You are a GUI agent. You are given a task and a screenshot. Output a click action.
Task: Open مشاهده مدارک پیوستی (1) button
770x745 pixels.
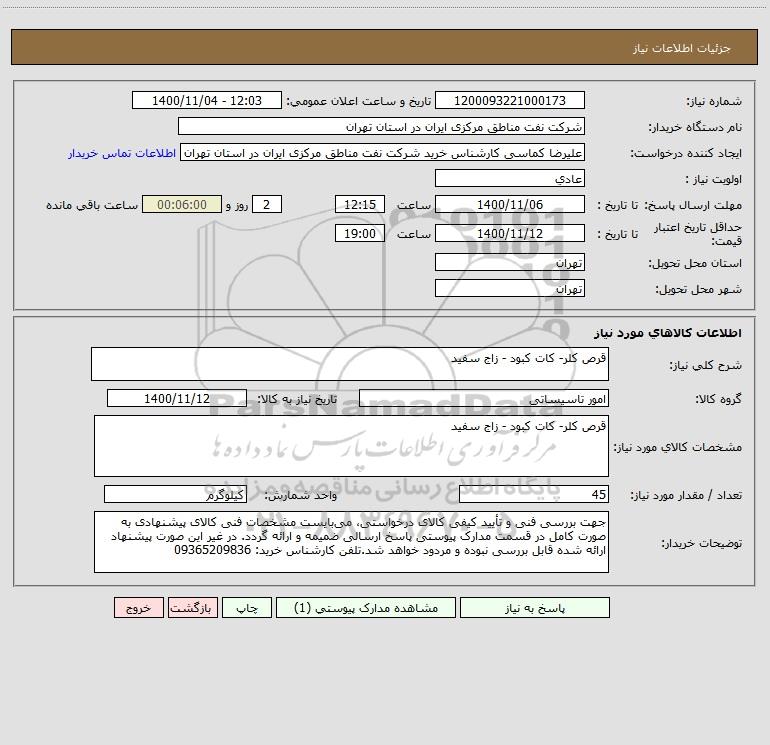point(366,607)
